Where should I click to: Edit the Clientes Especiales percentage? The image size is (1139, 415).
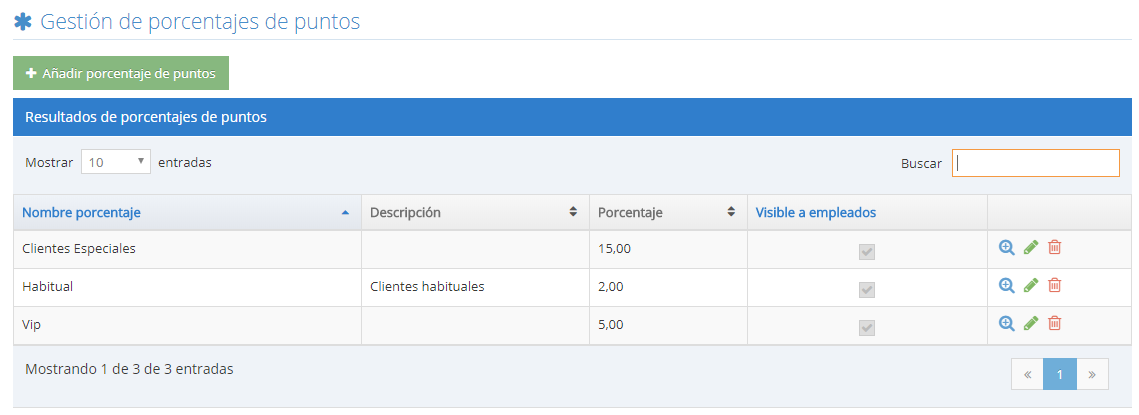pyautogui.click(x=1031, y=247)
